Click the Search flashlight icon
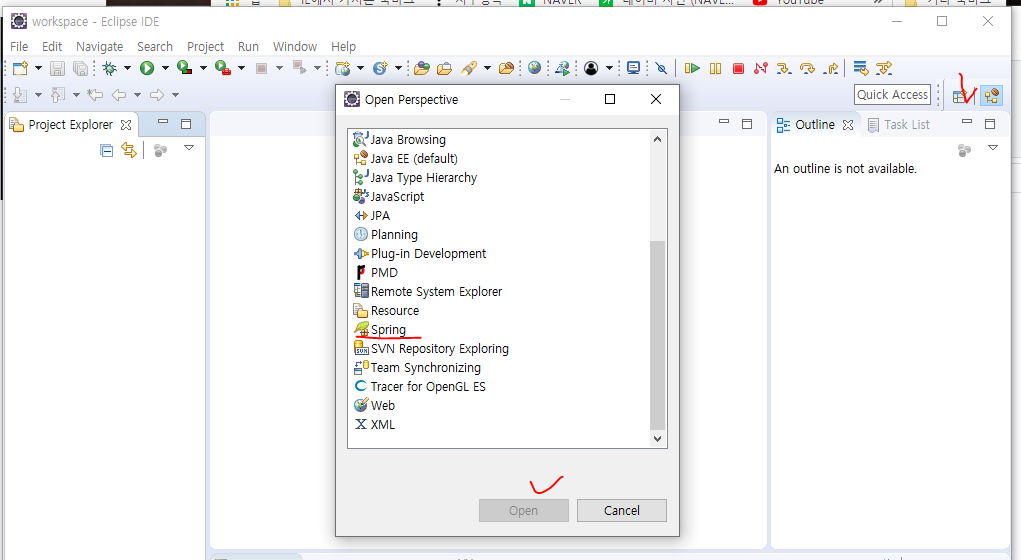Image resolution: width=1021 pixels, height=560 pixels. pyautogui.click(x=469, y=68)
